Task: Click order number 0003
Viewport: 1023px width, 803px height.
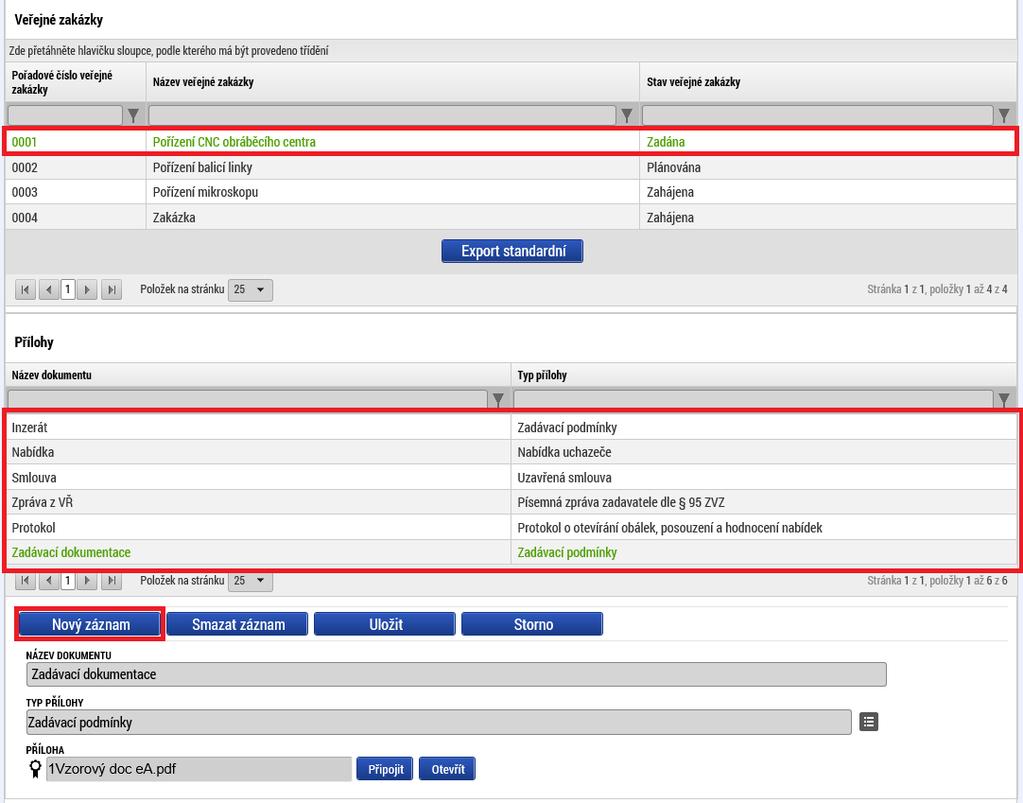Action: coord(24,192)
